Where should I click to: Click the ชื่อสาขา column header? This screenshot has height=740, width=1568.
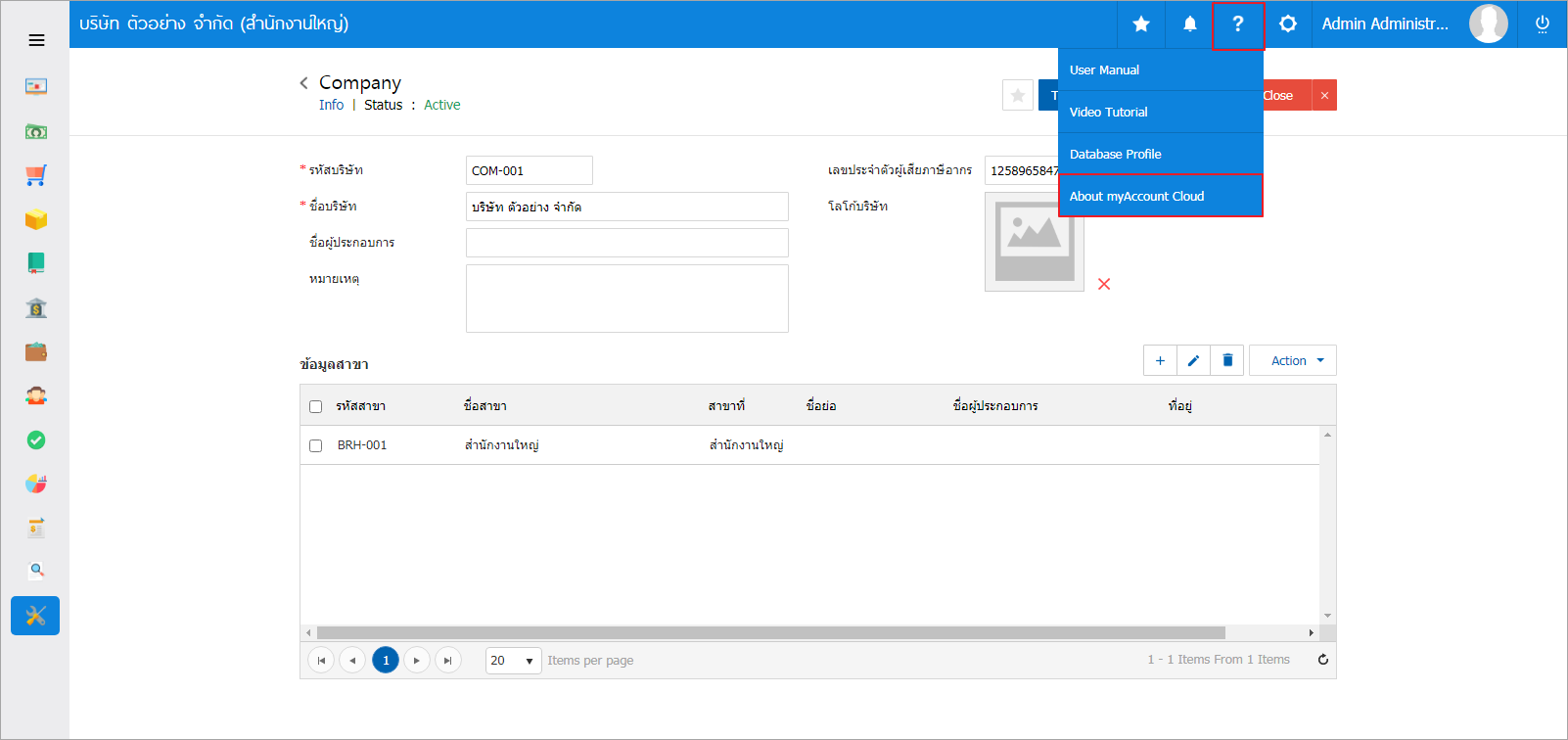485,406
